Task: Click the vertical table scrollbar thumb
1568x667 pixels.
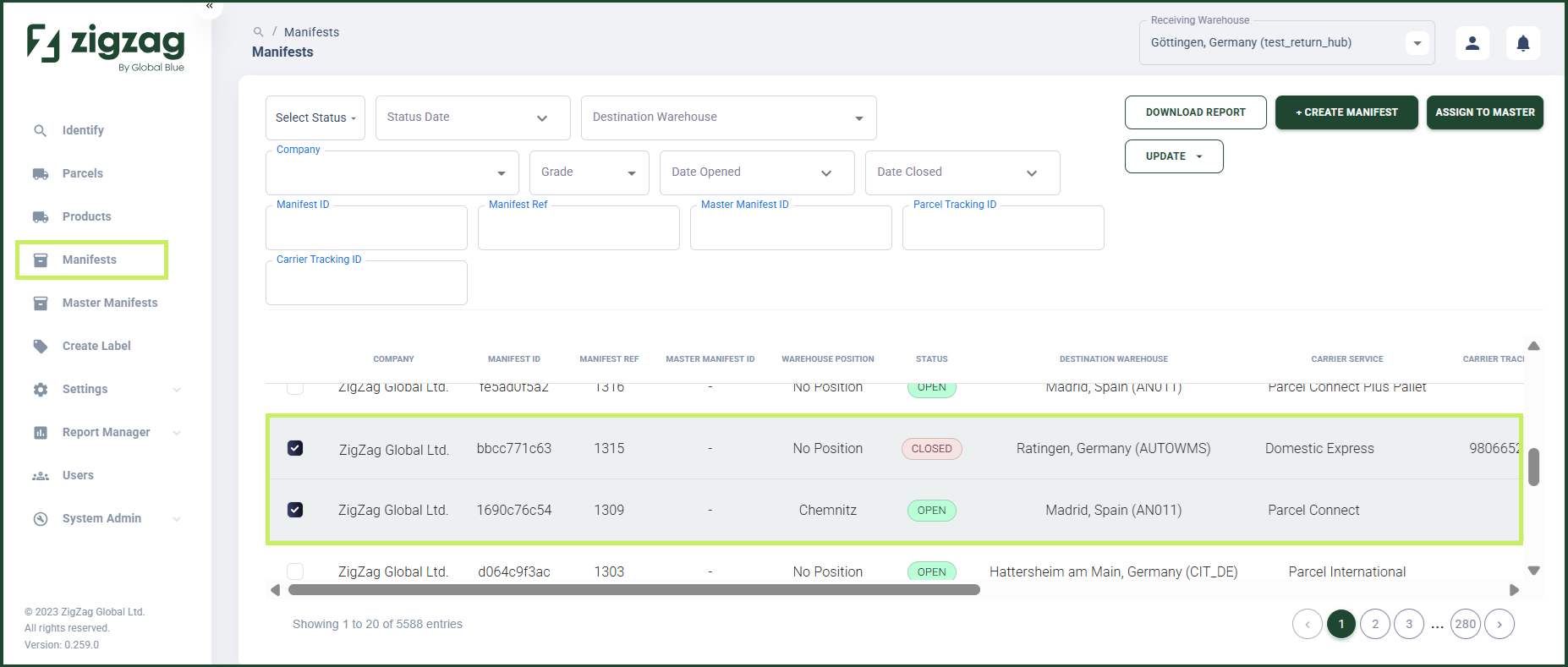Action: (1533, 467)
